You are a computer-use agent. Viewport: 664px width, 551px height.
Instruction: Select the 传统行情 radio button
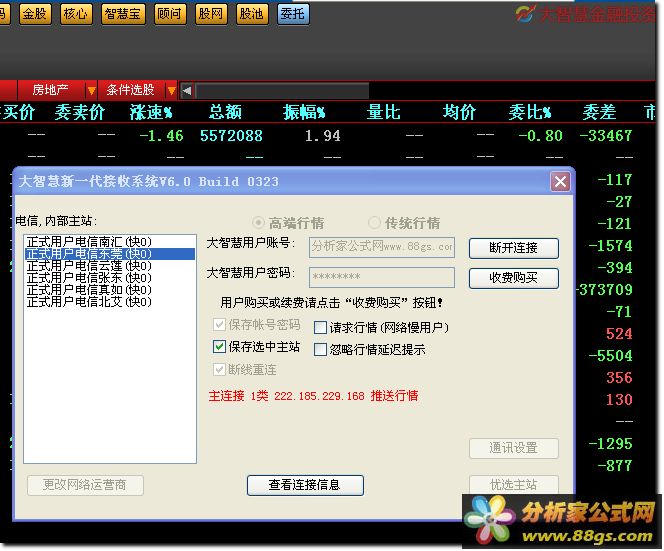coord(374,223)
